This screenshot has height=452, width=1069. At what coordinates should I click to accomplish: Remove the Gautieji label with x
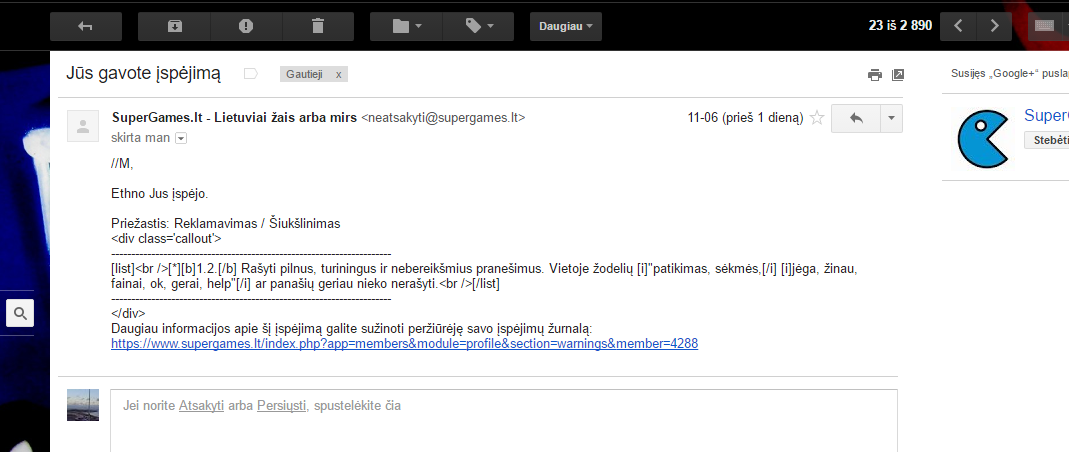pyautogui.click(x=338, y=74)
